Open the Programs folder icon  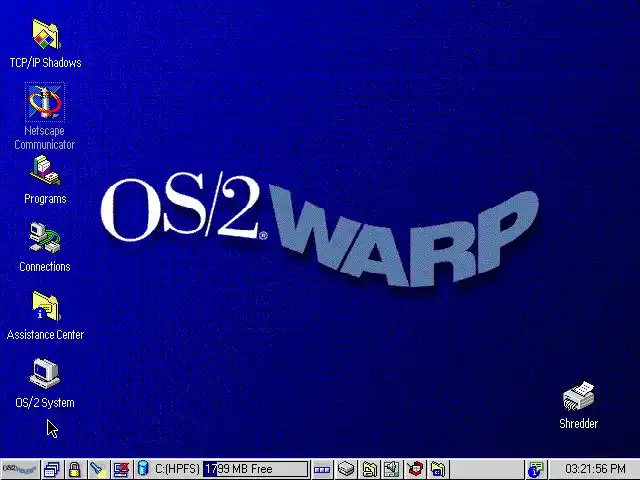pyautogui.click(x=45, y=170)
